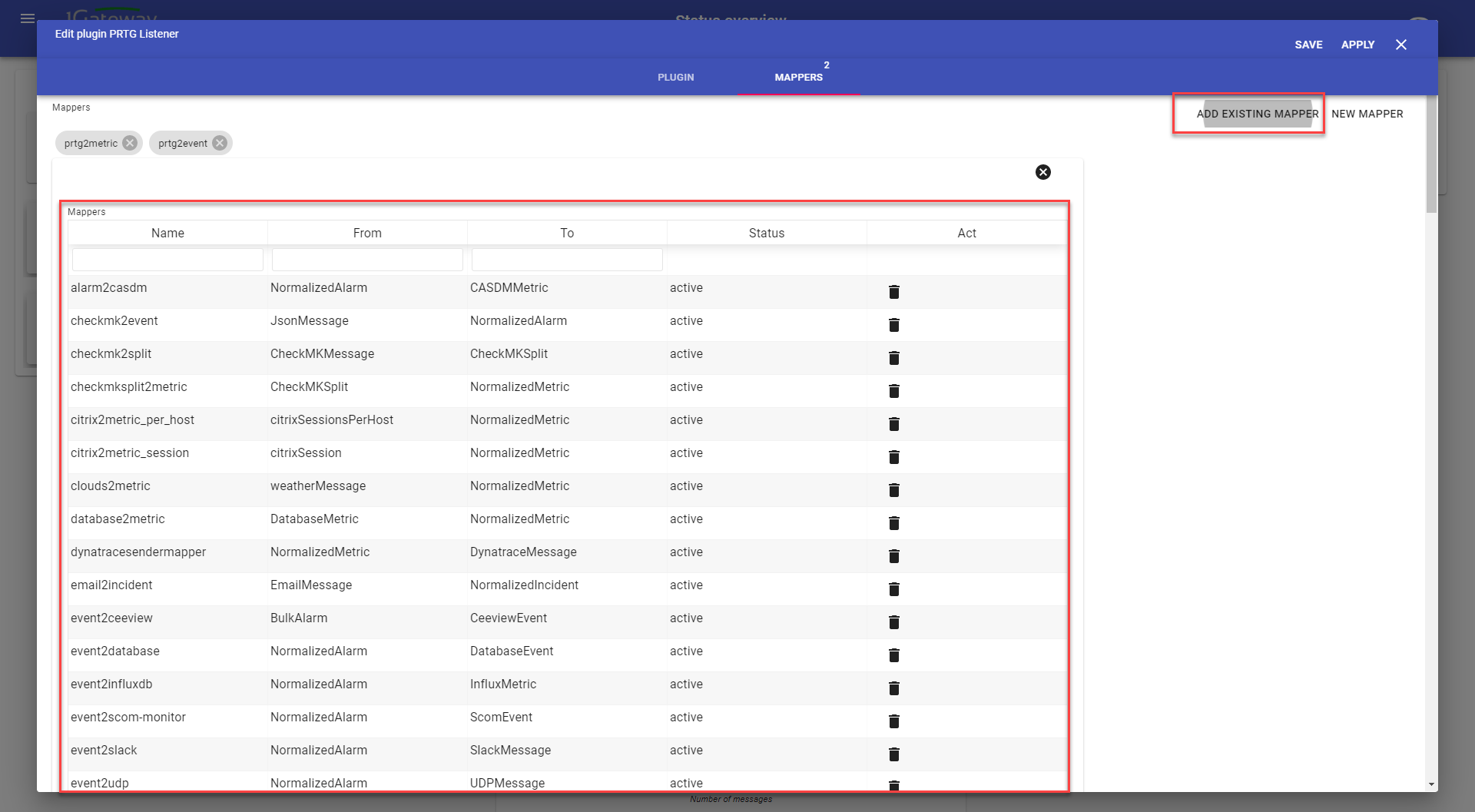
Task: Select the clouds2metric row name
Action: click(110, 486)
